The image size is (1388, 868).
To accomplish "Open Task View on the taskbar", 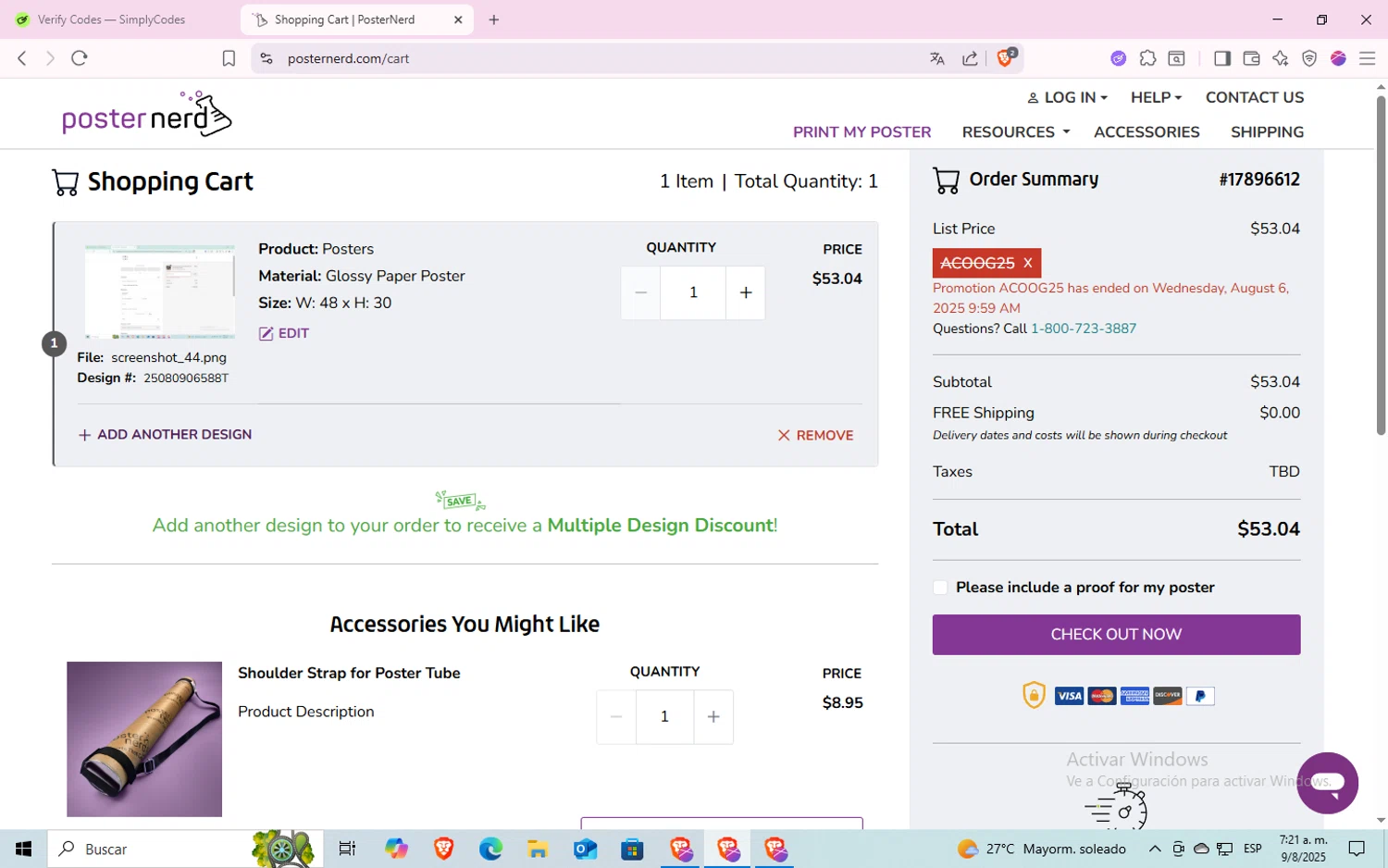I will point(347,849).
